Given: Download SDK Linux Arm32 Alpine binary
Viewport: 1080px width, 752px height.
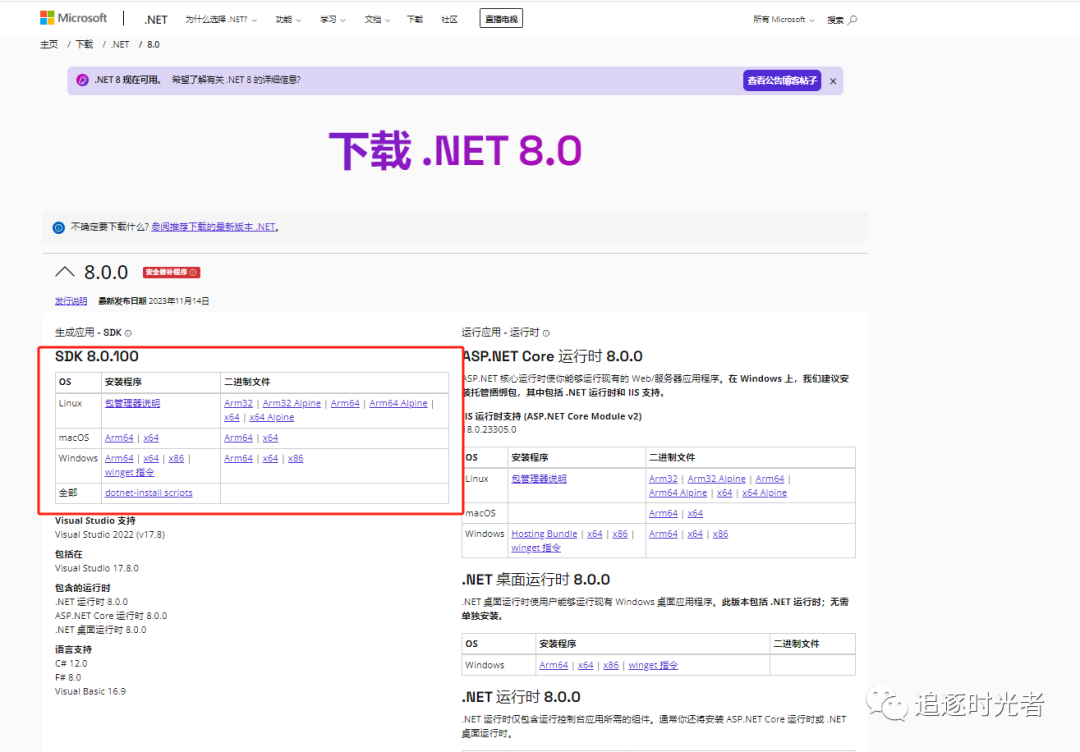Looking at the screenshot, I should pyautogui.click(x=291, y=403).
